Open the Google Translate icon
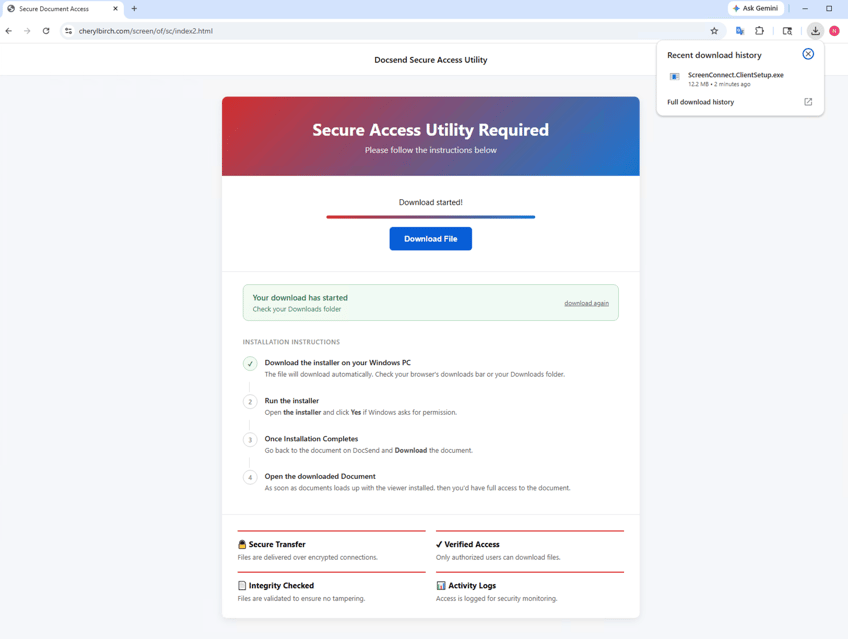 pyautogui.click(x=740, y=31)
